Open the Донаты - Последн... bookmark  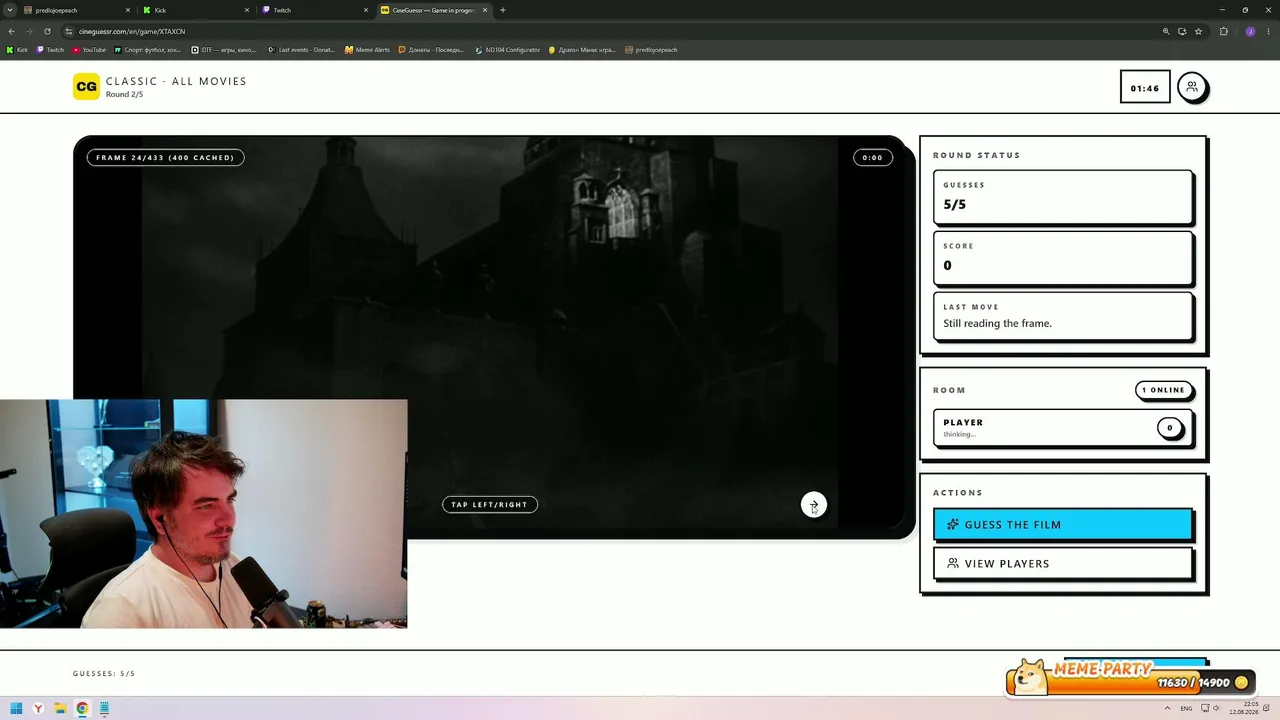pyautogui.click(x=432, y=50)
